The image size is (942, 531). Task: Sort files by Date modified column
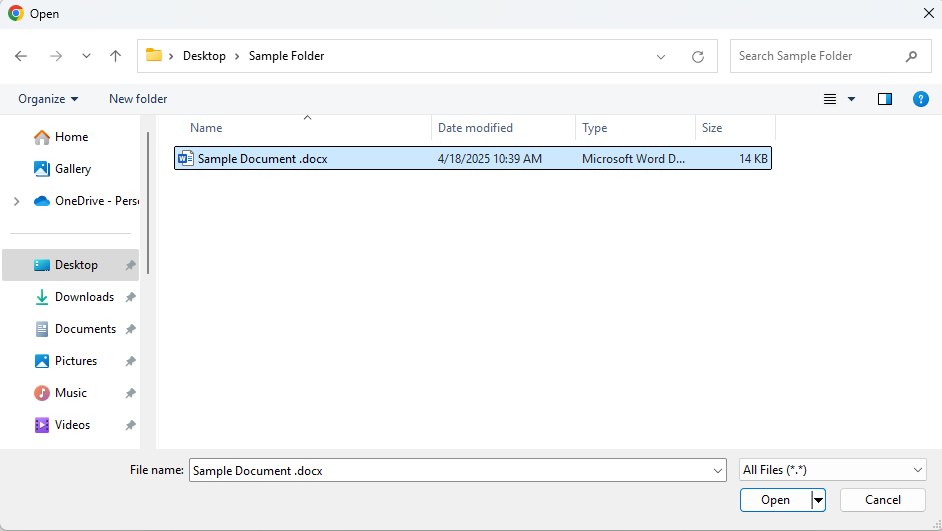coord(475,128)
